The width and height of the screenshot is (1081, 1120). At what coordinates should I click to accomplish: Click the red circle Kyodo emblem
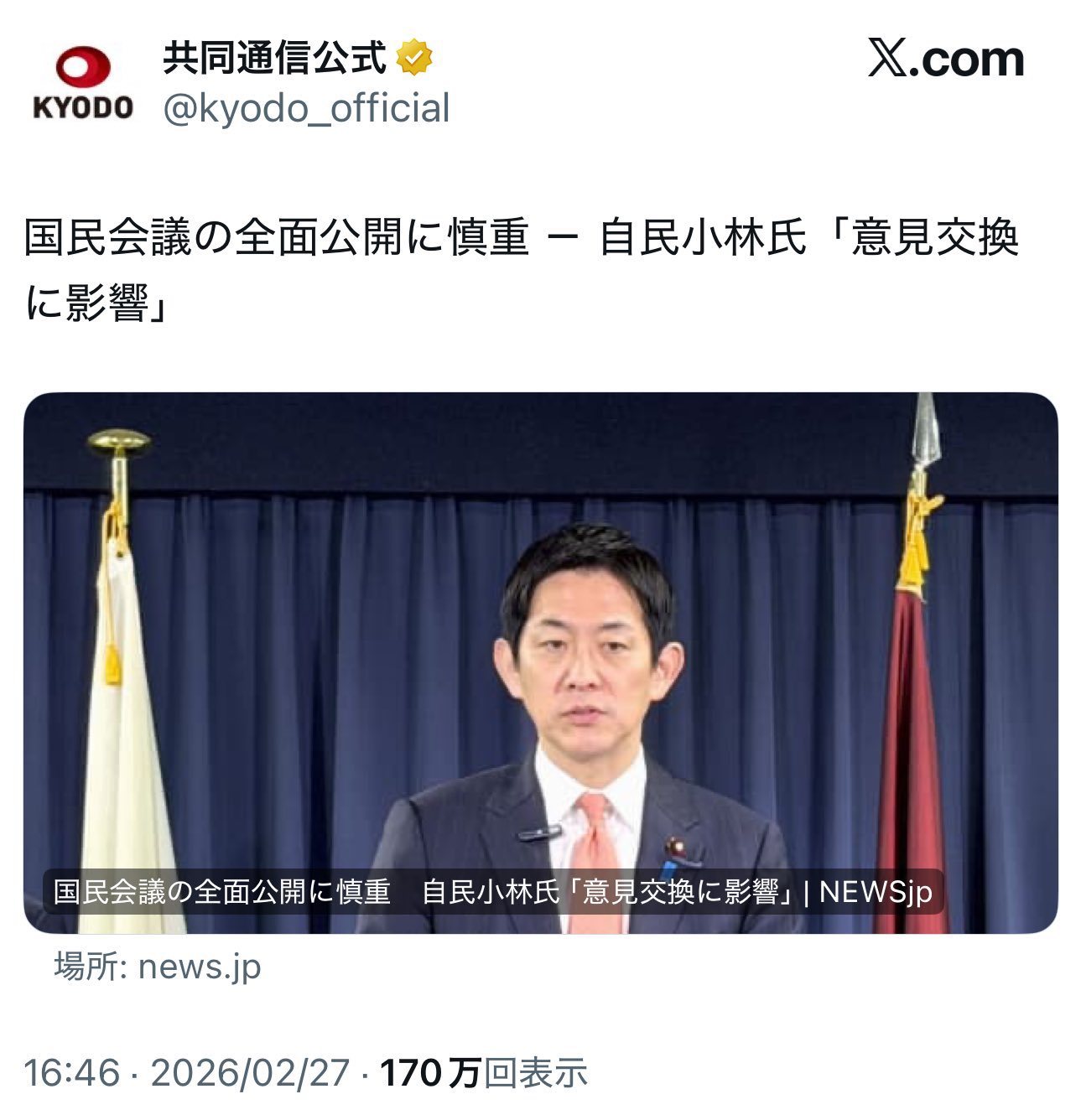[83, 67]
